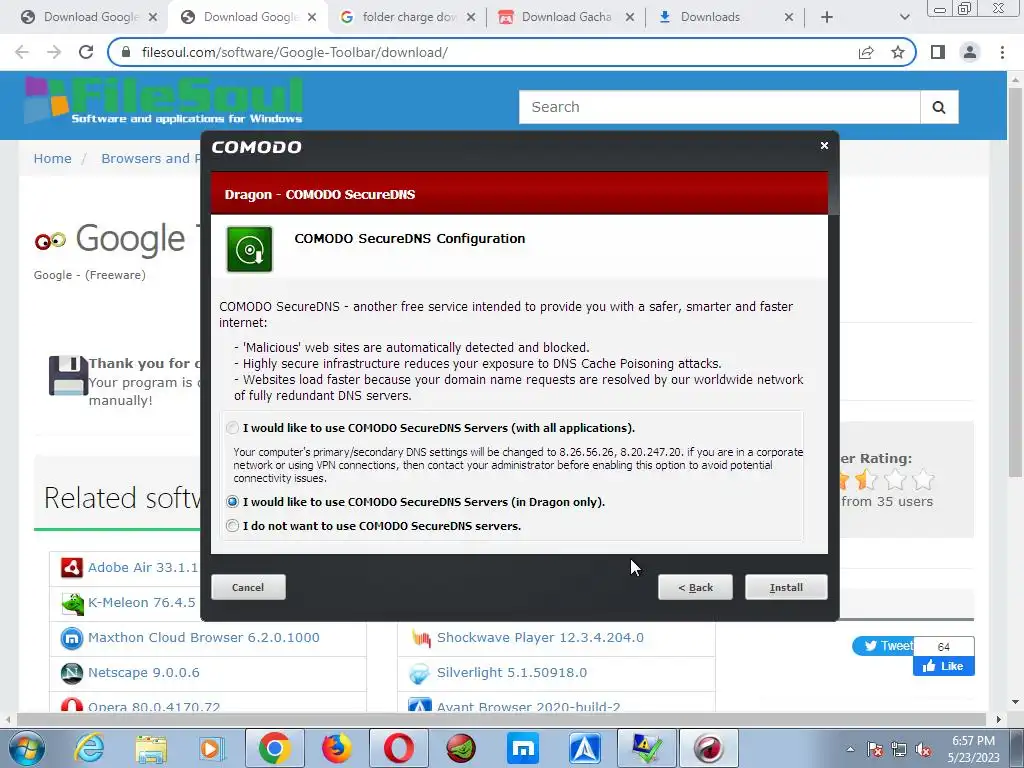Click the filesoul.com address bar
Image resolution: width=1024 pixels, height=768 pixels.
(483, 52)
